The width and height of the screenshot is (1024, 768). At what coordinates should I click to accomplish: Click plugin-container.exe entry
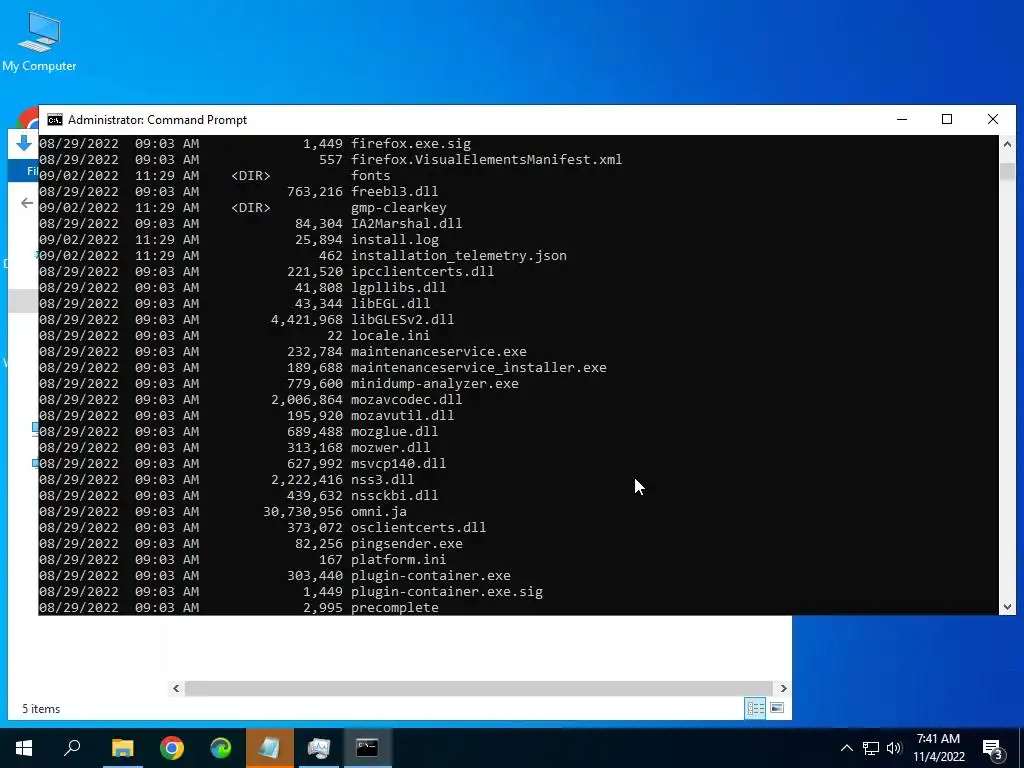(x=430, y=575)
